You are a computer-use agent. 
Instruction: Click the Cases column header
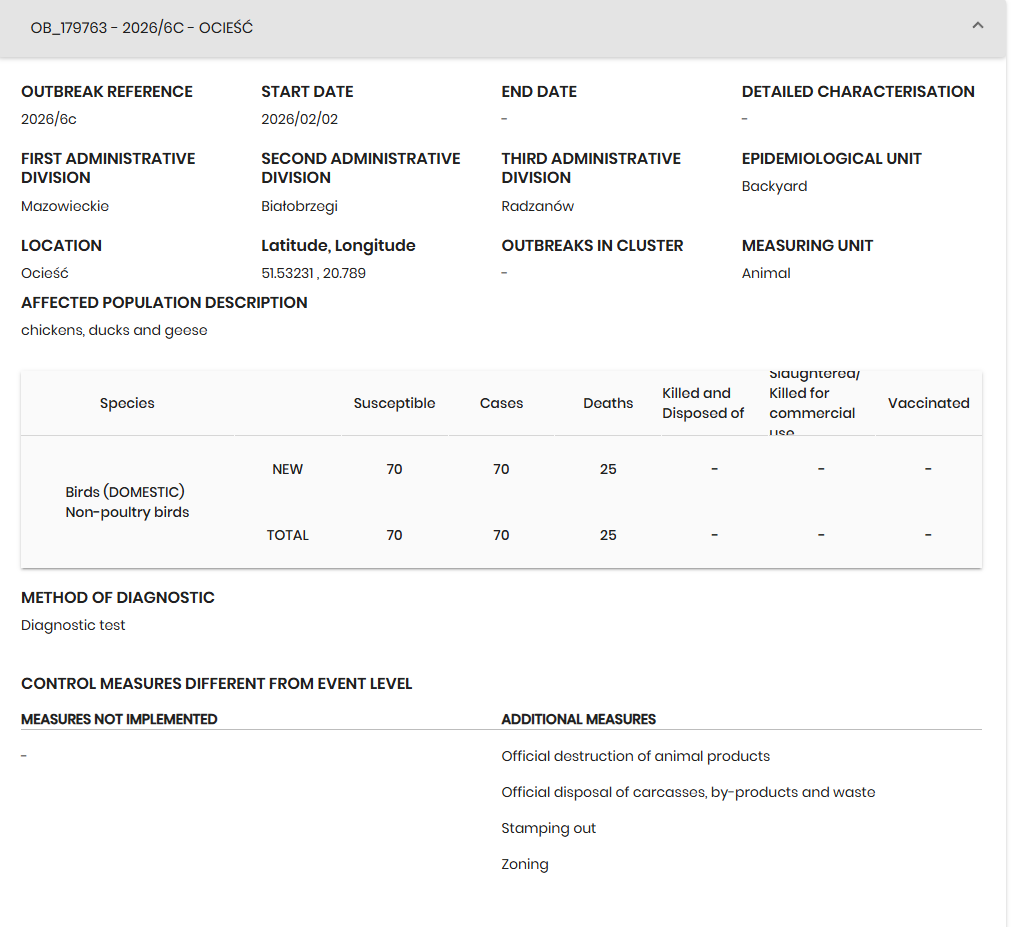click(x=501, y=403)
